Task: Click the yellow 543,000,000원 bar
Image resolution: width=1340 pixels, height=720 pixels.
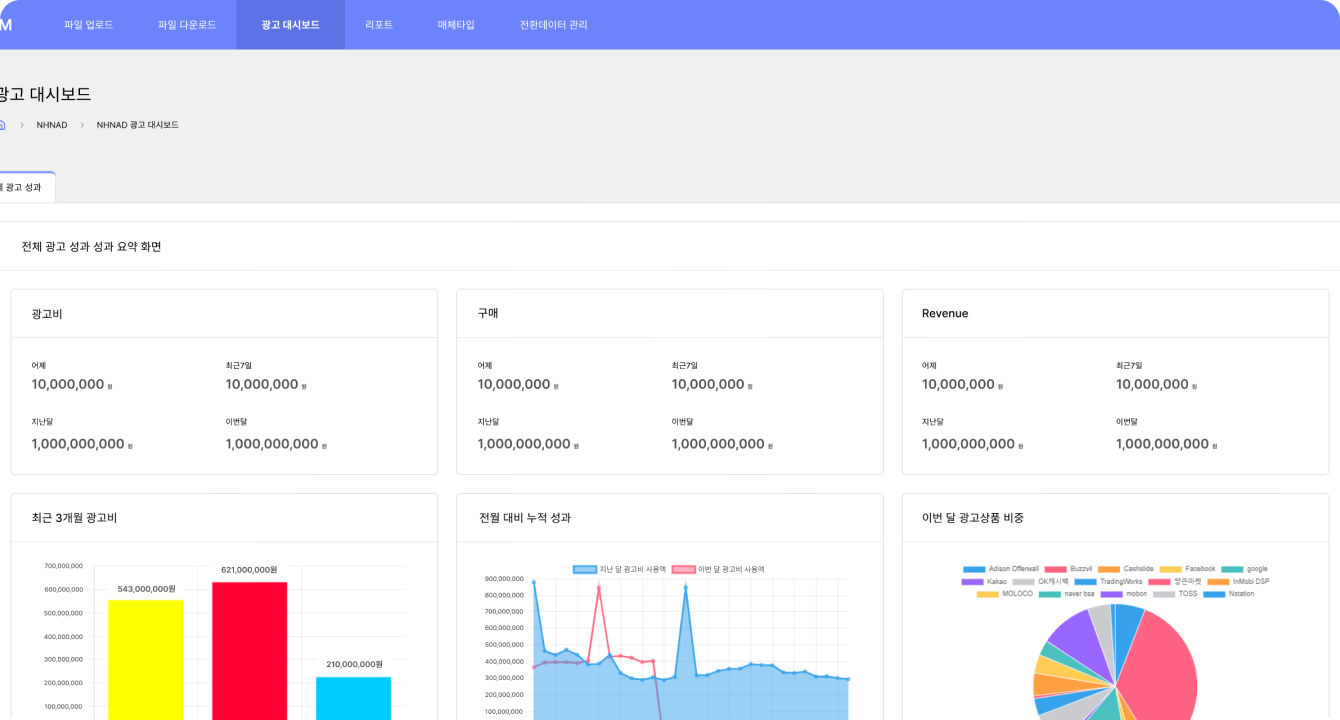Action: tap(146, 658)
